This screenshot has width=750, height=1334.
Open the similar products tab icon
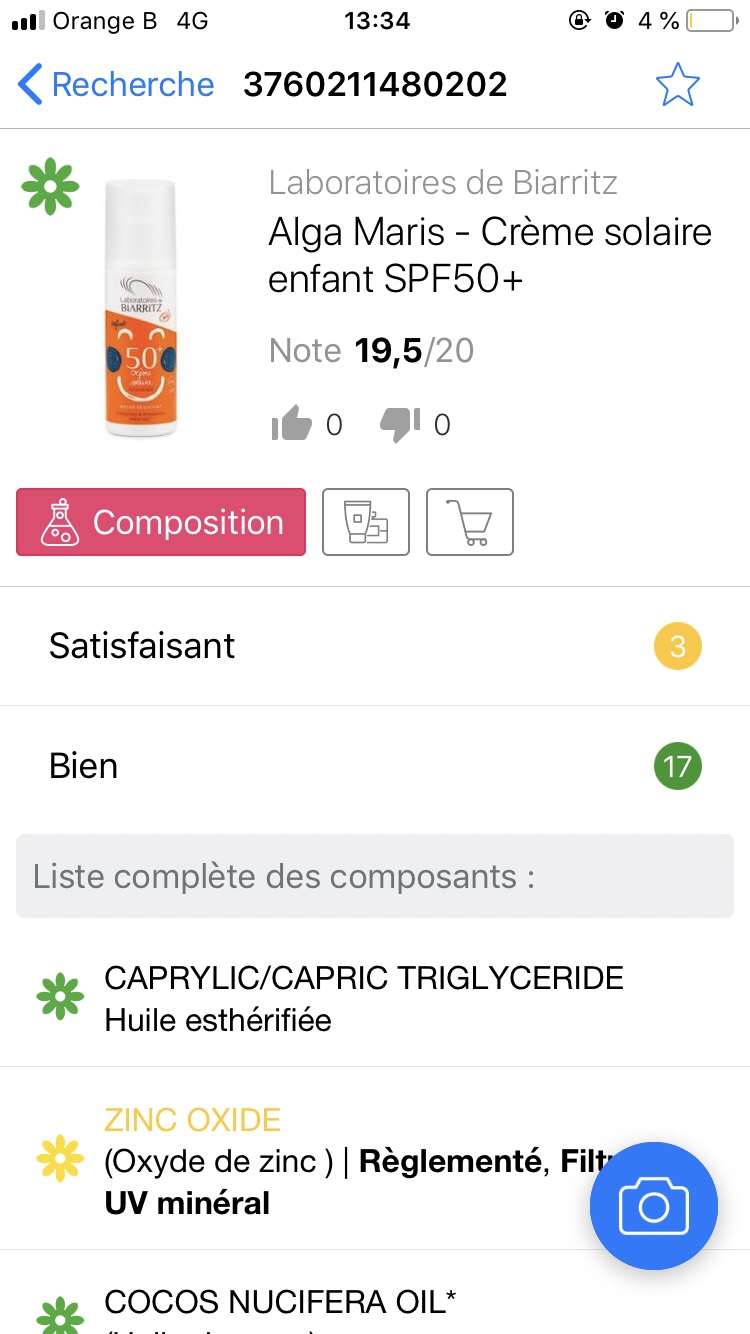[x=365, y=522]
